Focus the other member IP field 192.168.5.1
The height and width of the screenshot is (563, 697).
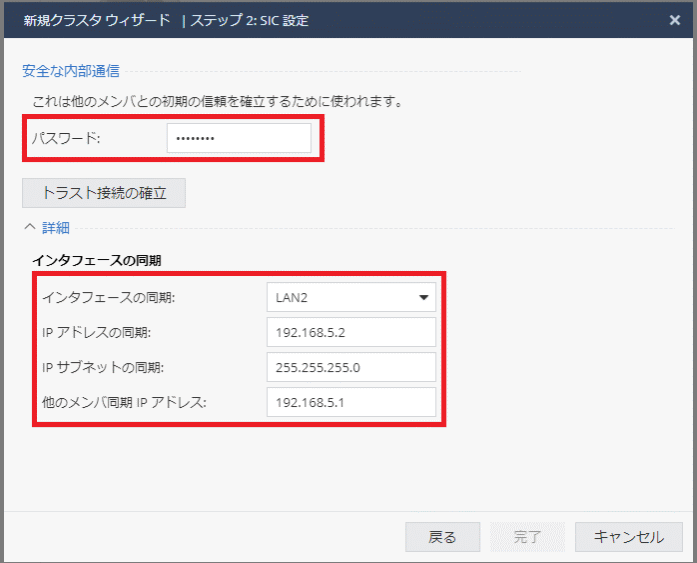351,402
